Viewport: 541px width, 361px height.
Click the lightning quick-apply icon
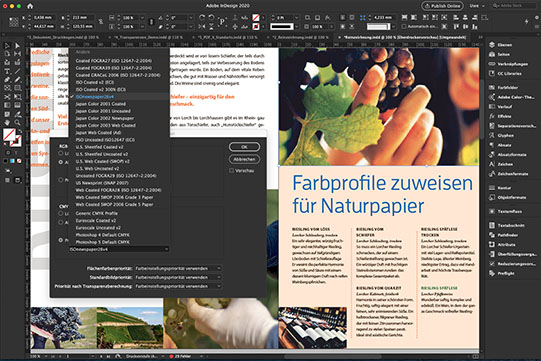click(527, 21)
